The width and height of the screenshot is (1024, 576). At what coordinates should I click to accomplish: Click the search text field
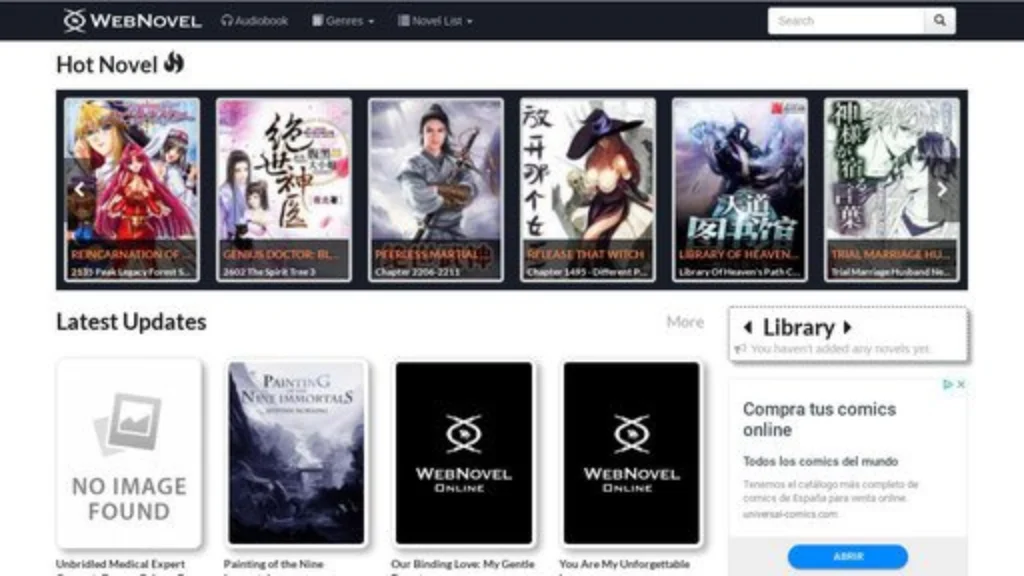tap(845, 20)
